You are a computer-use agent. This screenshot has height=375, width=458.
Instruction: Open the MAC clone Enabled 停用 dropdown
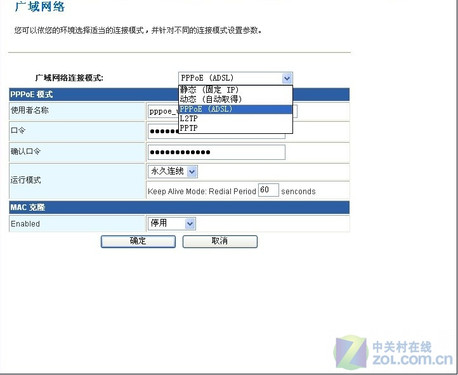pyautogui.click(x=172, y=223)
